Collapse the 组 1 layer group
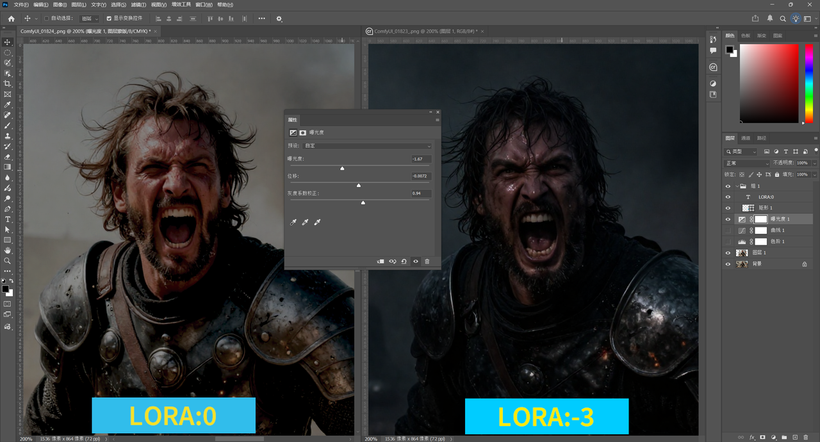The height and width of the screenshot is (442, 820). click(x=739, y=186)
